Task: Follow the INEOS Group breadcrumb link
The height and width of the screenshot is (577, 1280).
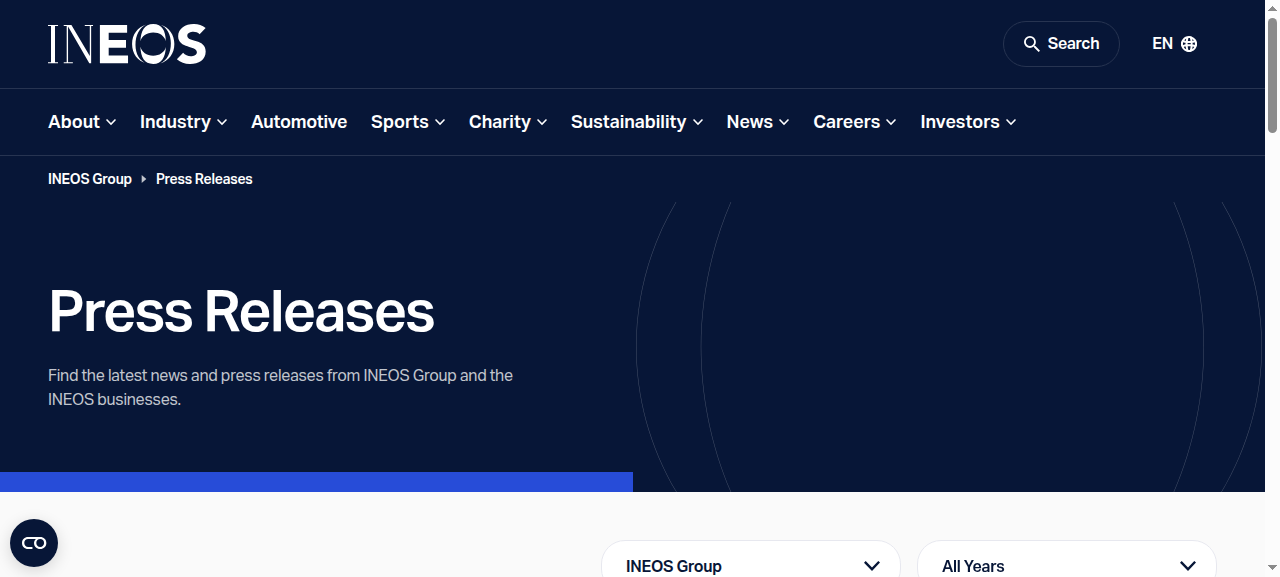Action: click(90, 179)
